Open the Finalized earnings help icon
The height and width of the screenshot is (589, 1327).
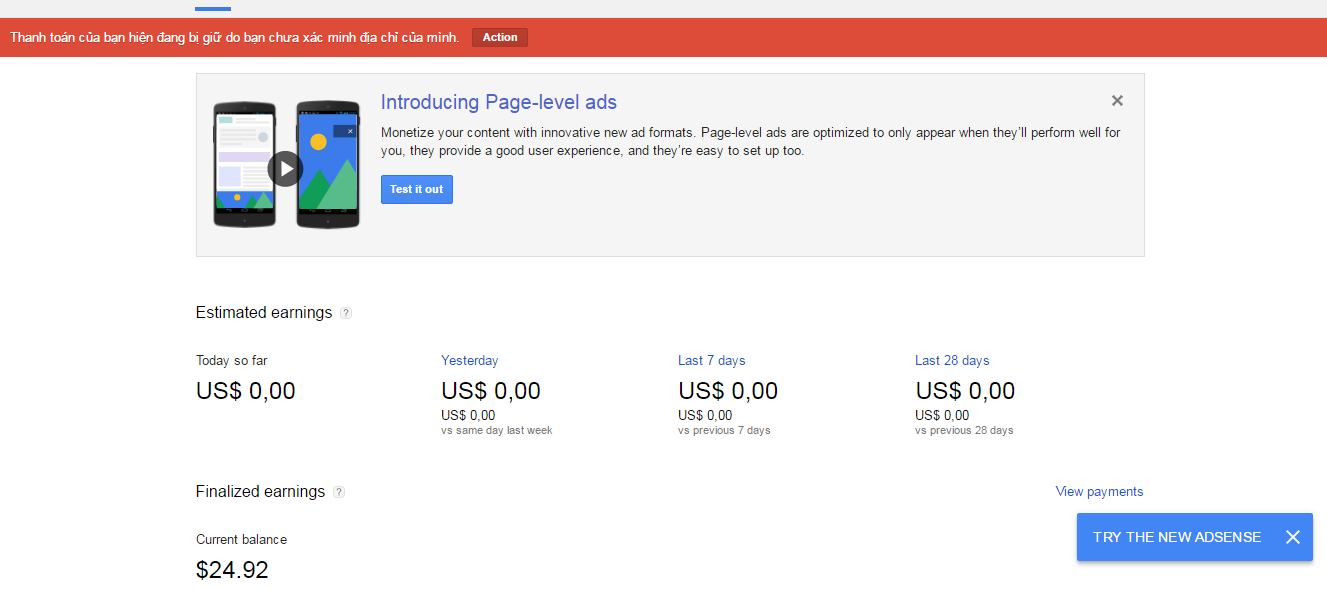pos(339,492)
